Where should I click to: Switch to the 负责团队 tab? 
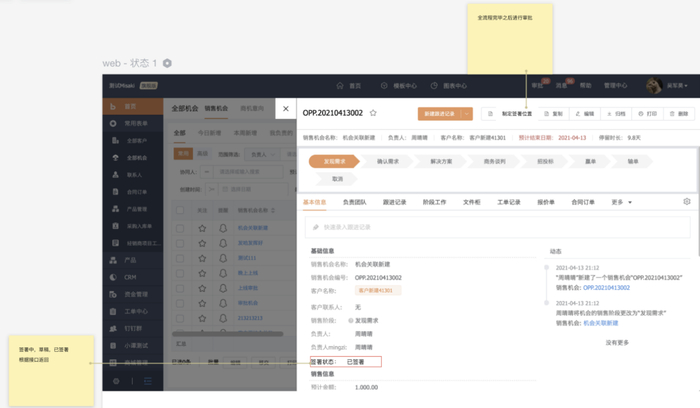tap(355, 202)
